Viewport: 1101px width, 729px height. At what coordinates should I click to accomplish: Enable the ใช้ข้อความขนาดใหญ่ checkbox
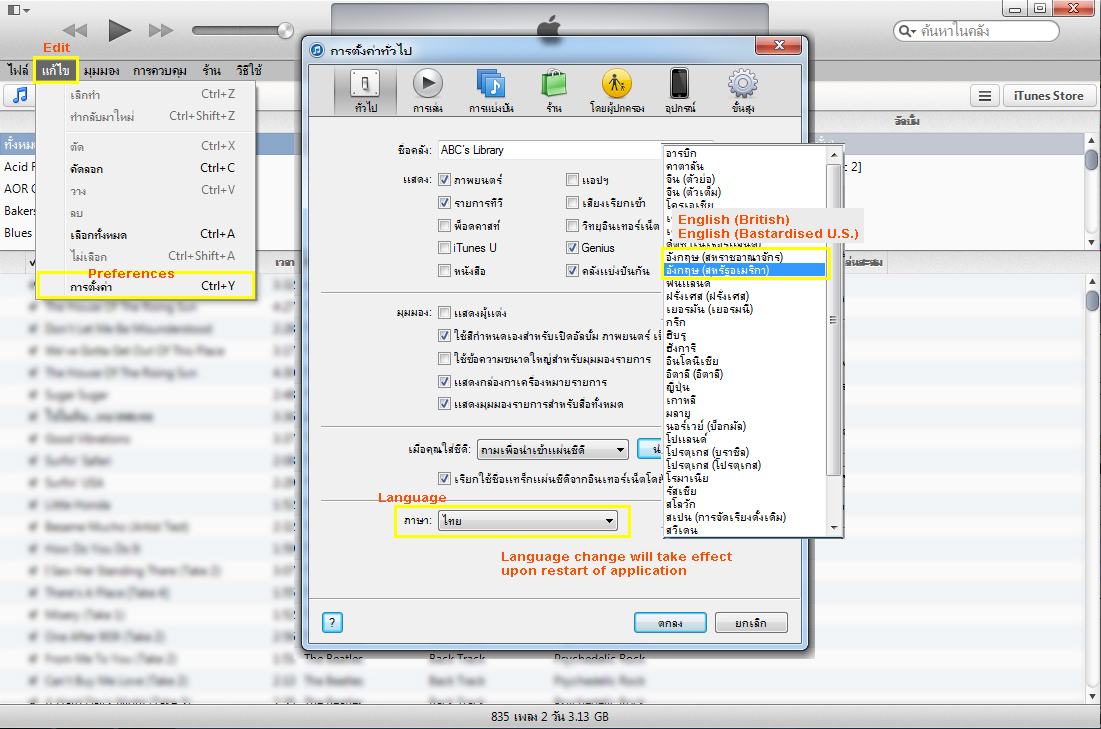pos(444,359)
